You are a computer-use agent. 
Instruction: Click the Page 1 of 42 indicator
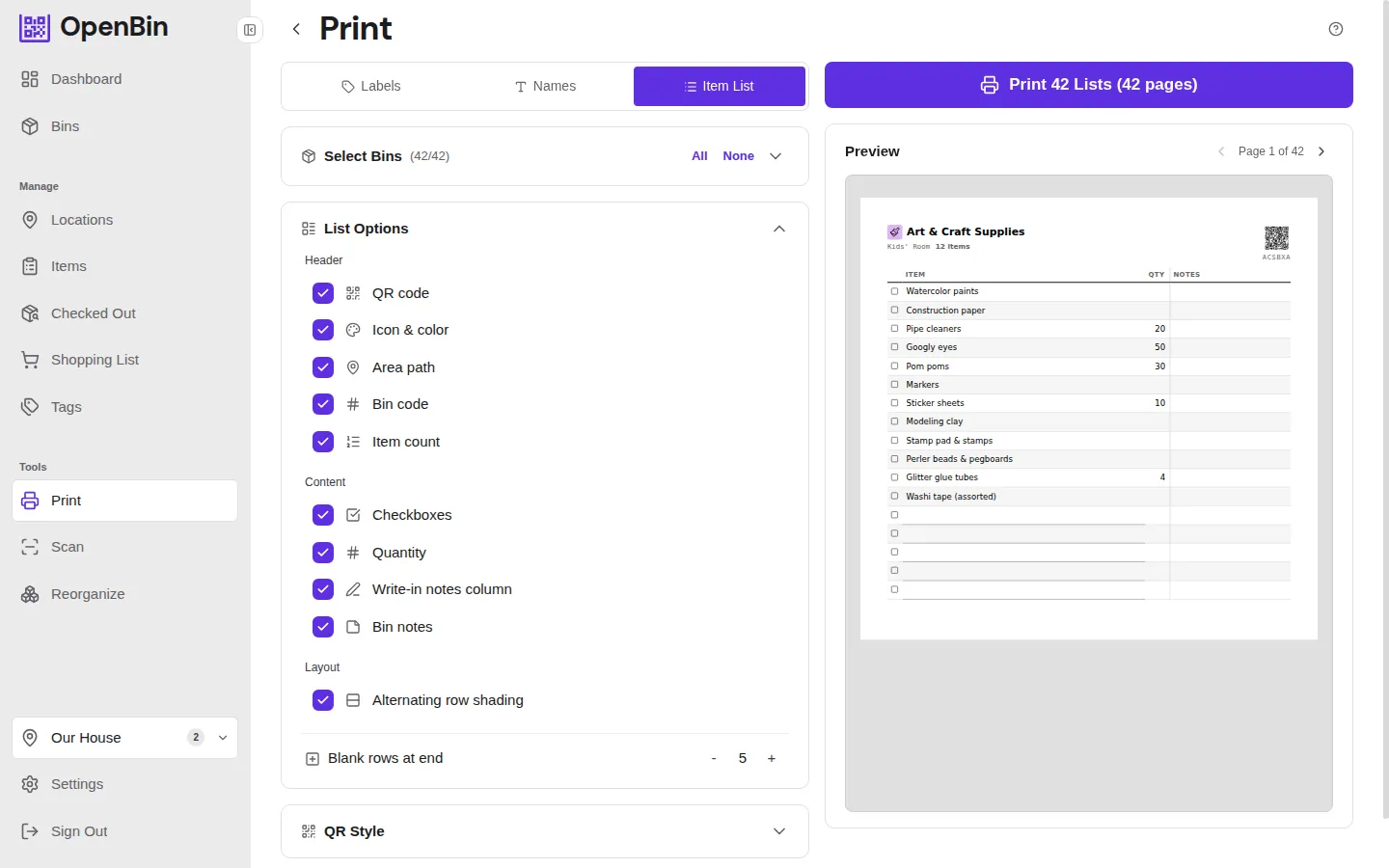click(x=1271, y=151)
